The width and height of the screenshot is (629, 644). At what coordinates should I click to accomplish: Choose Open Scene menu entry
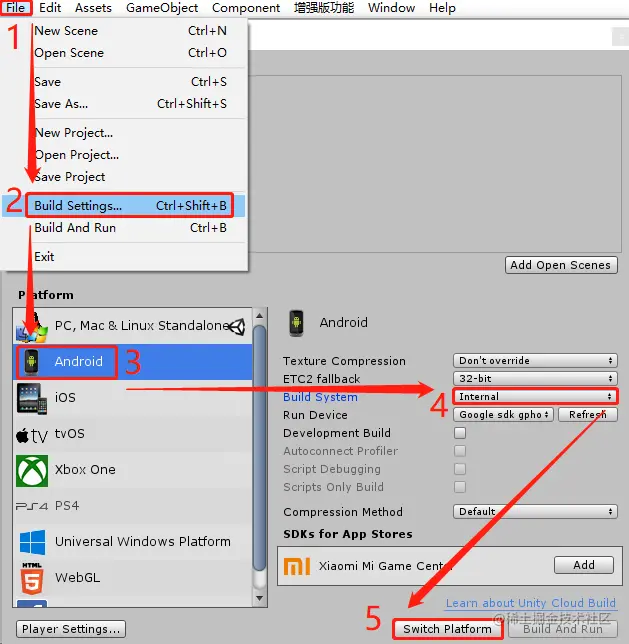click(x=124, y=53)
